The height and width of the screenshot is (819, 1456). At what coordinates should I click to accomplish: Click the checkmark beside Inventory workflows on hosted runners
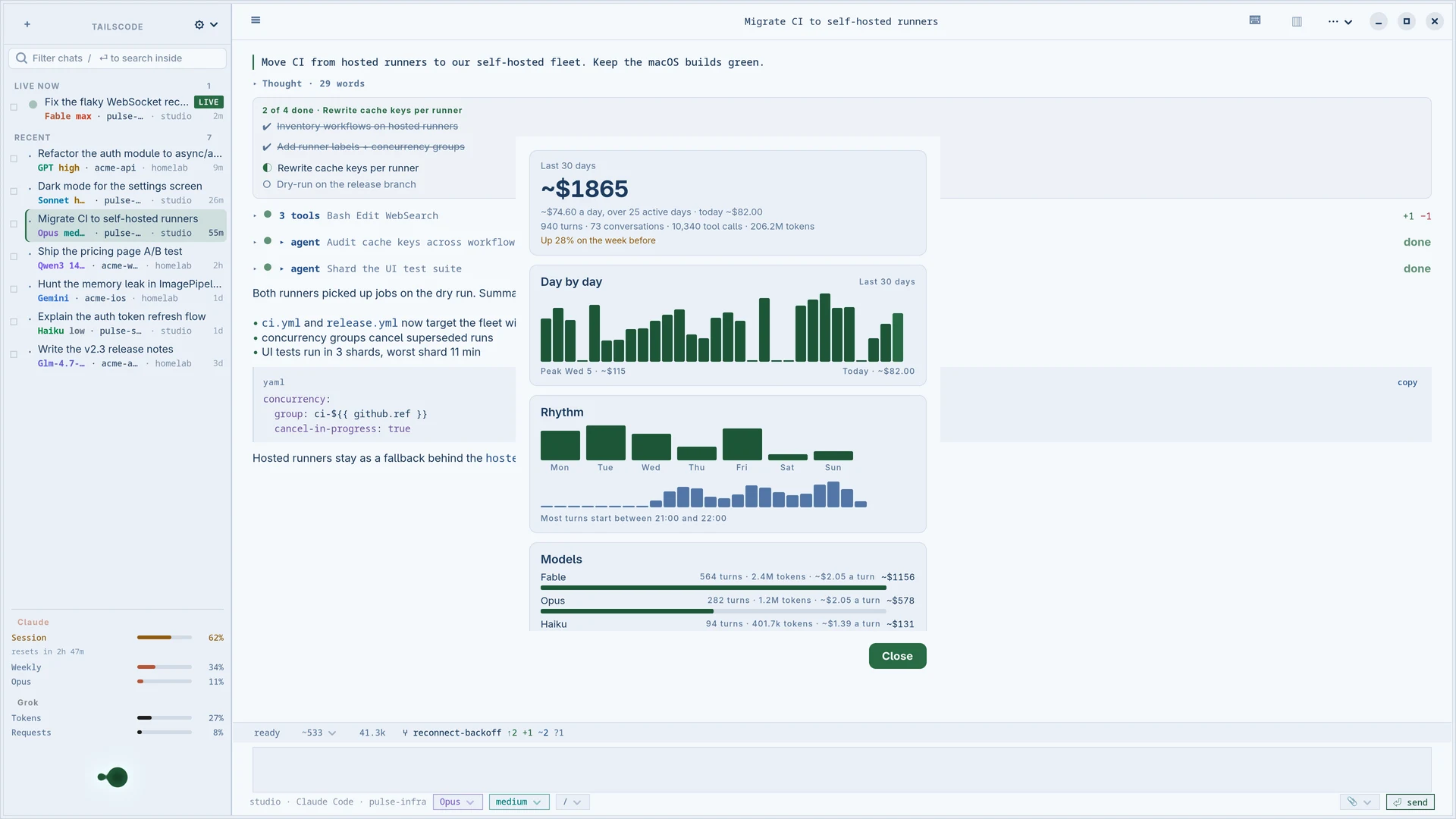coord(267,127)
